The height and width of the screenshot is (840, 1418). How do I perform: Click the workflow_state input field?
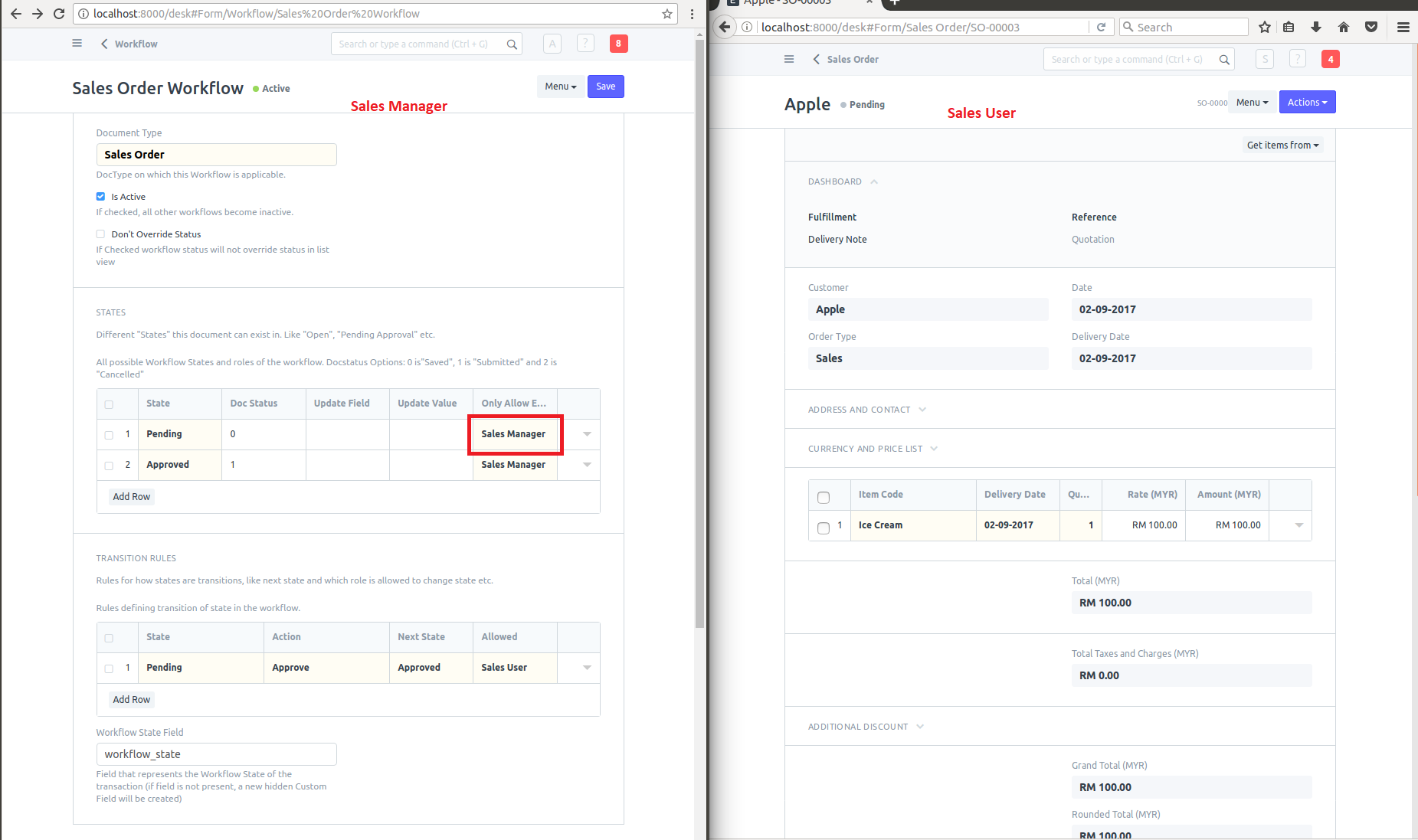click(x=217, y=754)
